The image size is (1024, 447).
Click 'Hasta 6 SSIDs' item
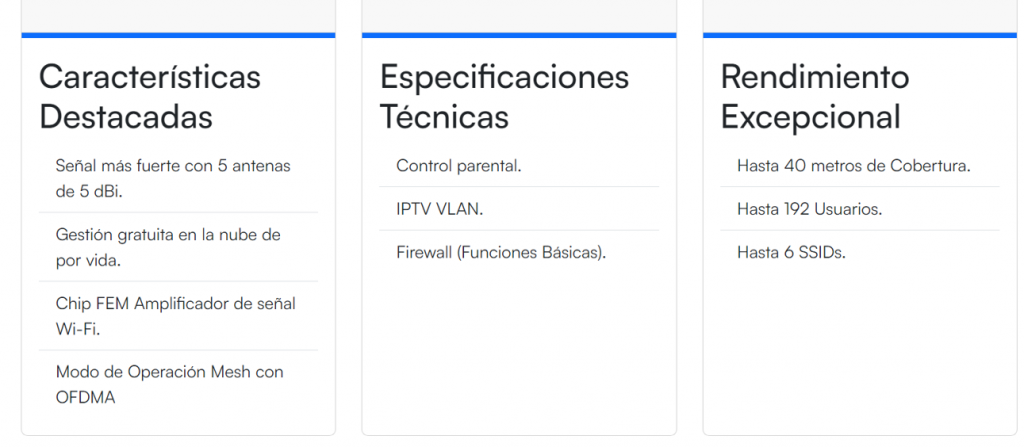coord(791,253)
